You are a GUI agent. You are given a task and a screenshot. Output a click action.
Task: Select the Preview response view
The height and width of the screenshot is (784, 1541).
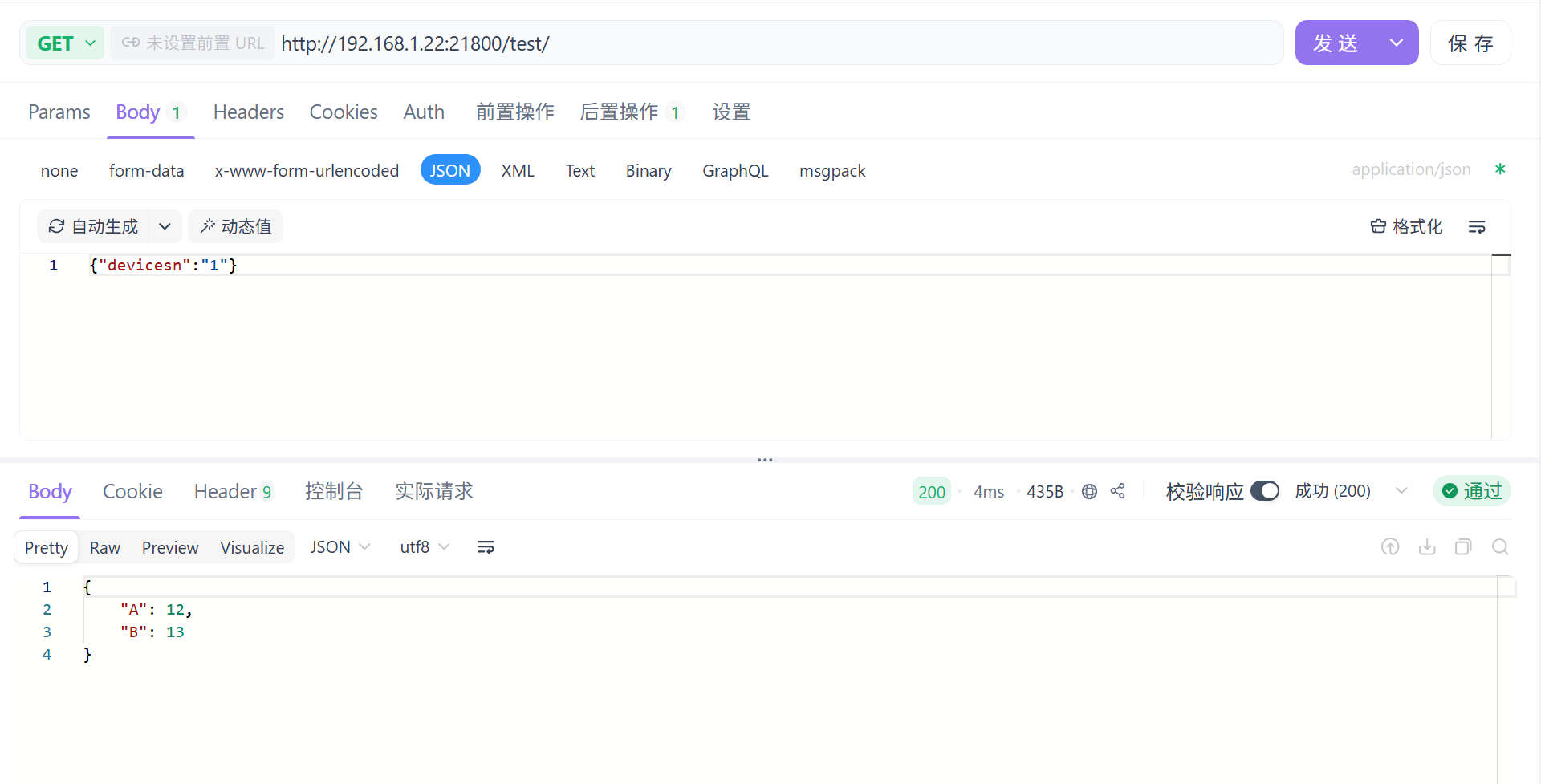[170, 547]
